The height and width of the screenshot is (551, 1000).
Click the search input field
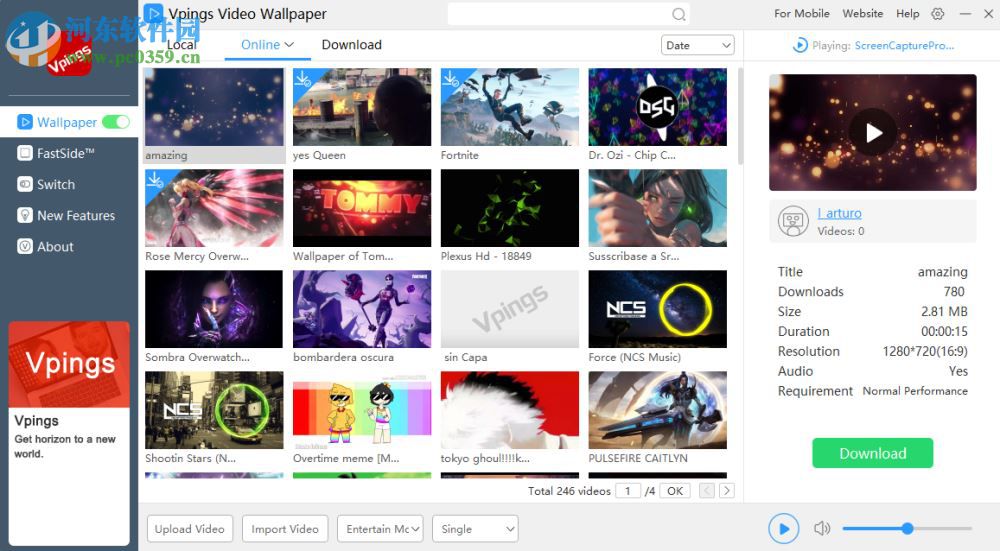tap(560, 14)
